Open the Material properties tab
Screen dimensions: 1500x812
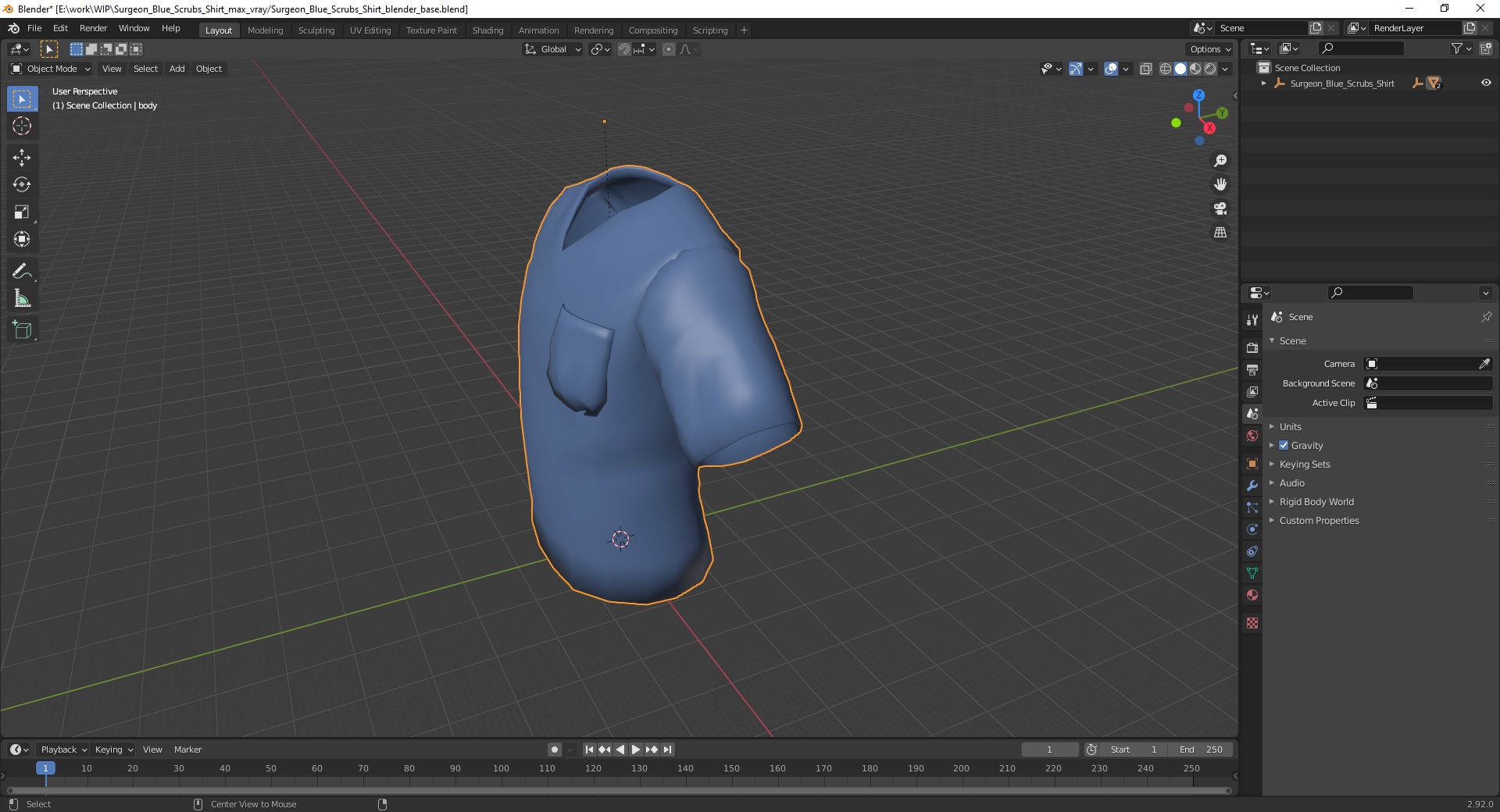point(1252,595)
